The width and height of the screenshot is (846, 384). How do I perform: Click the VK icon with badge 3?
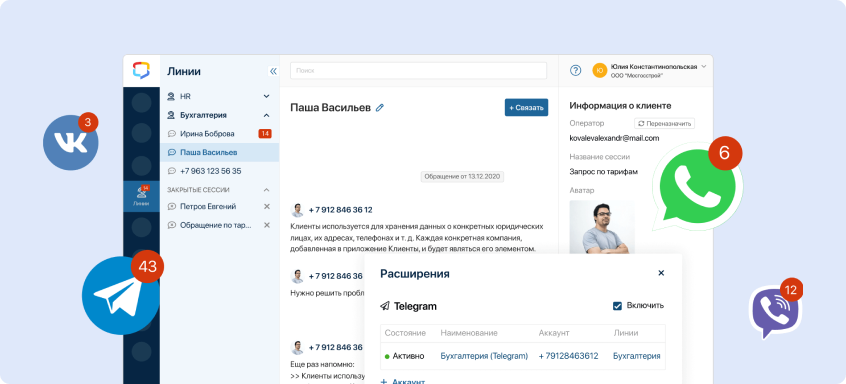point(71,142)
